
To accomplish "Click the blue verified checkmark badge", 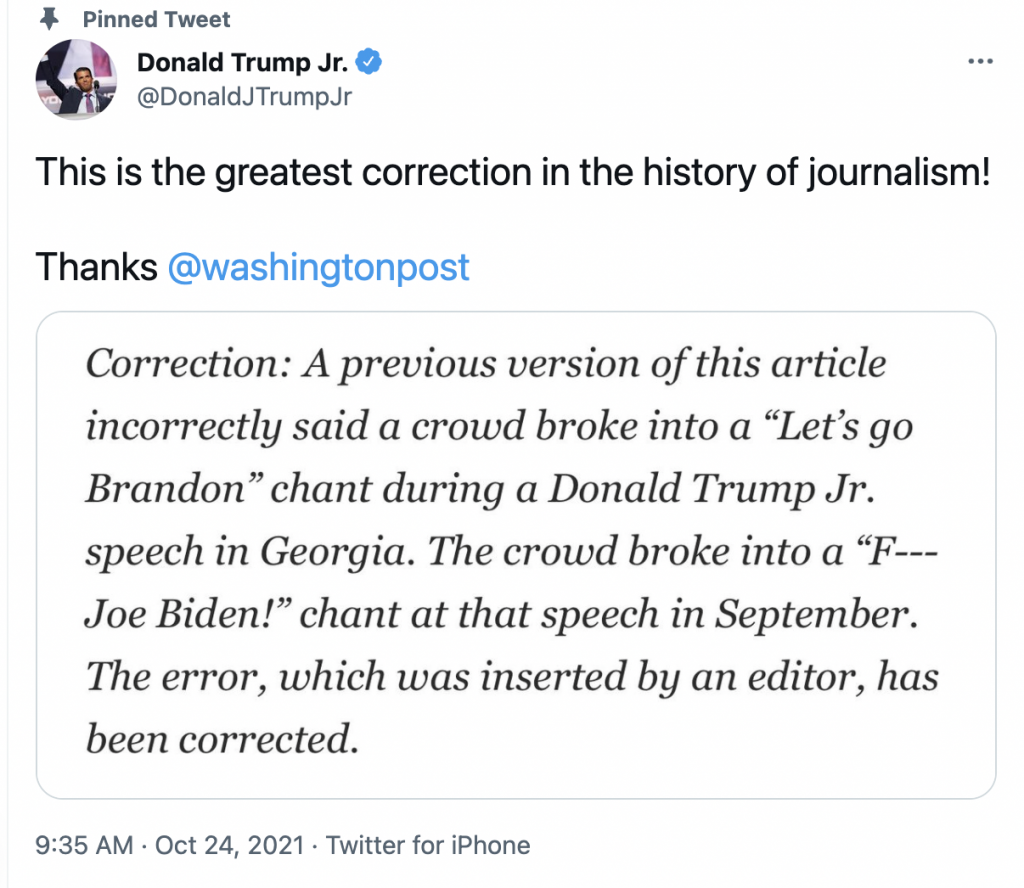I will (x=368, y=63).
